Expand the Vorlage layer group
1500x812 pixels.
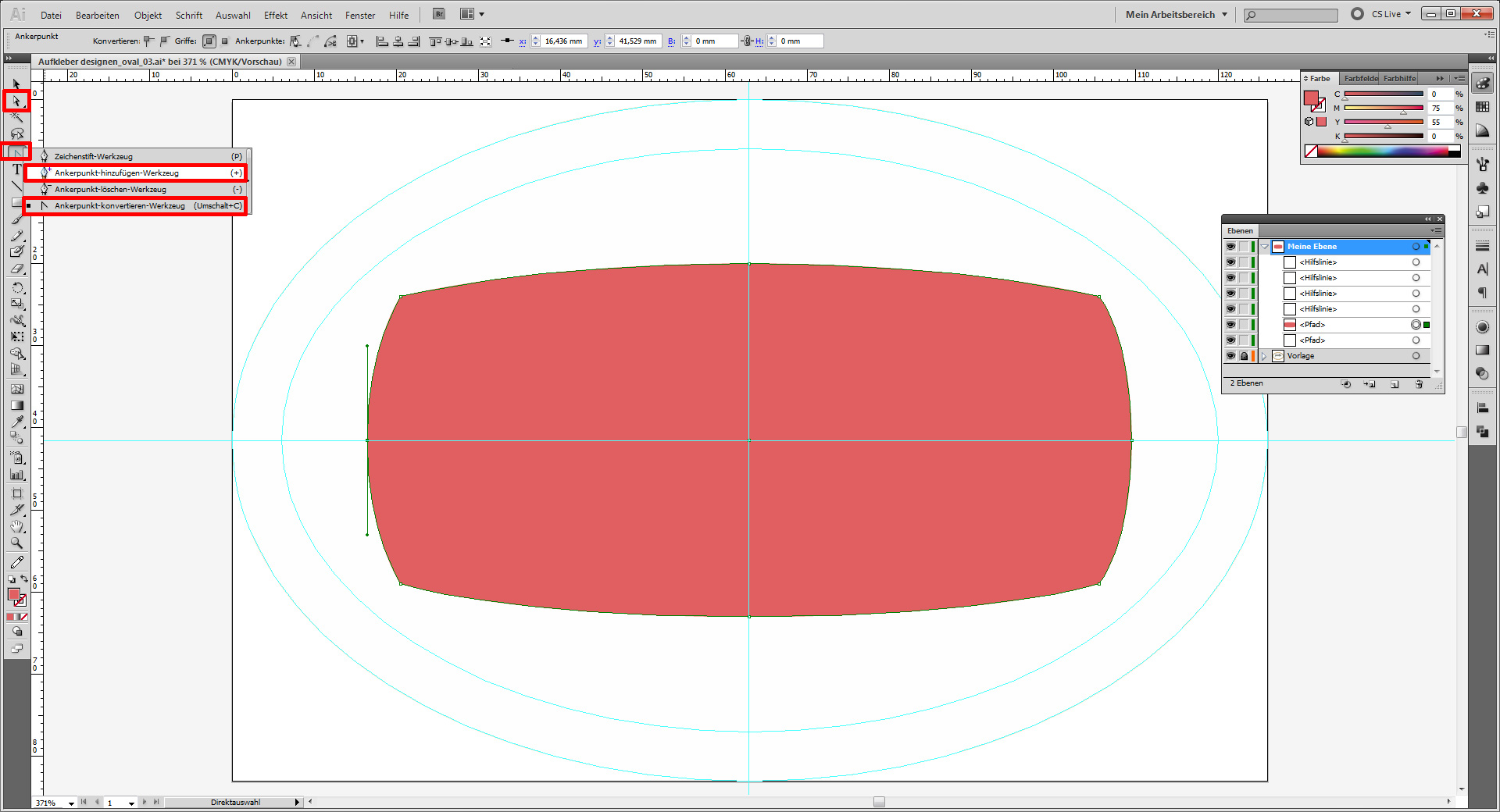(x=1264, y=356)
